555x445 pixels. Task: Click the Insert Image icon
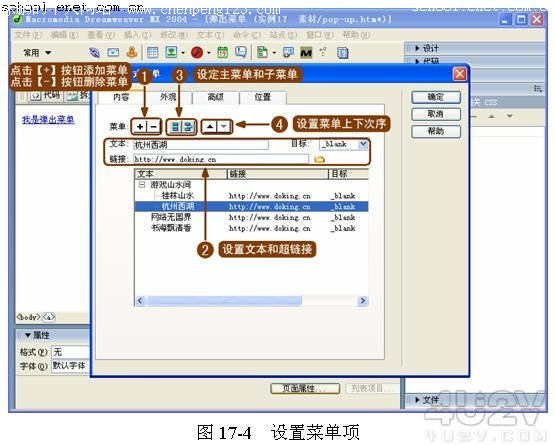point(171,52)
